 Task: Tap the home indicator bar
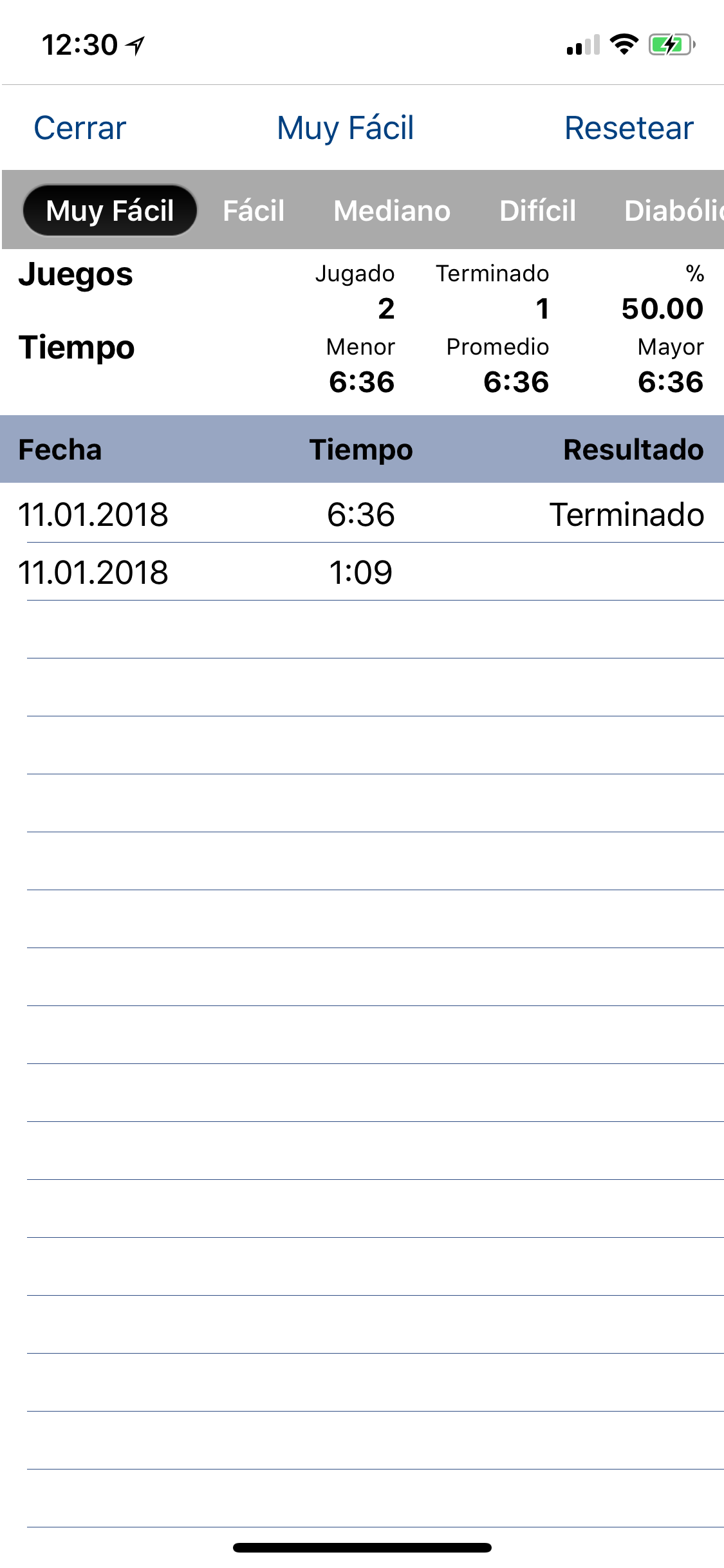[x=362, y=1547]
